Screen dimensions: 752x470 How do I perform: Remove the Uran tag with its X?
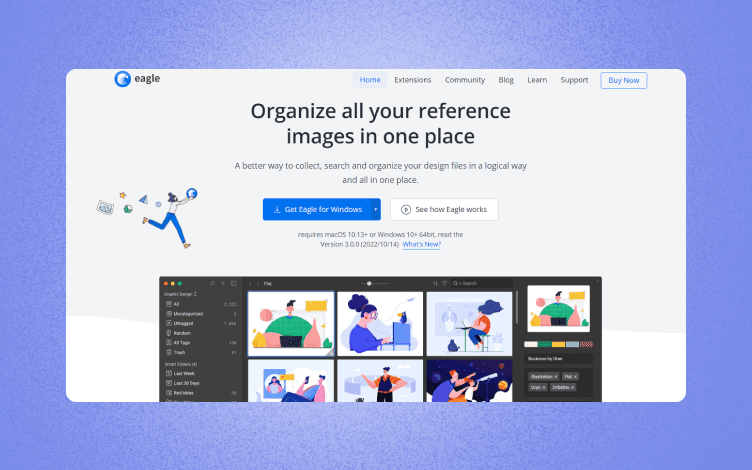tap(544, 388)
